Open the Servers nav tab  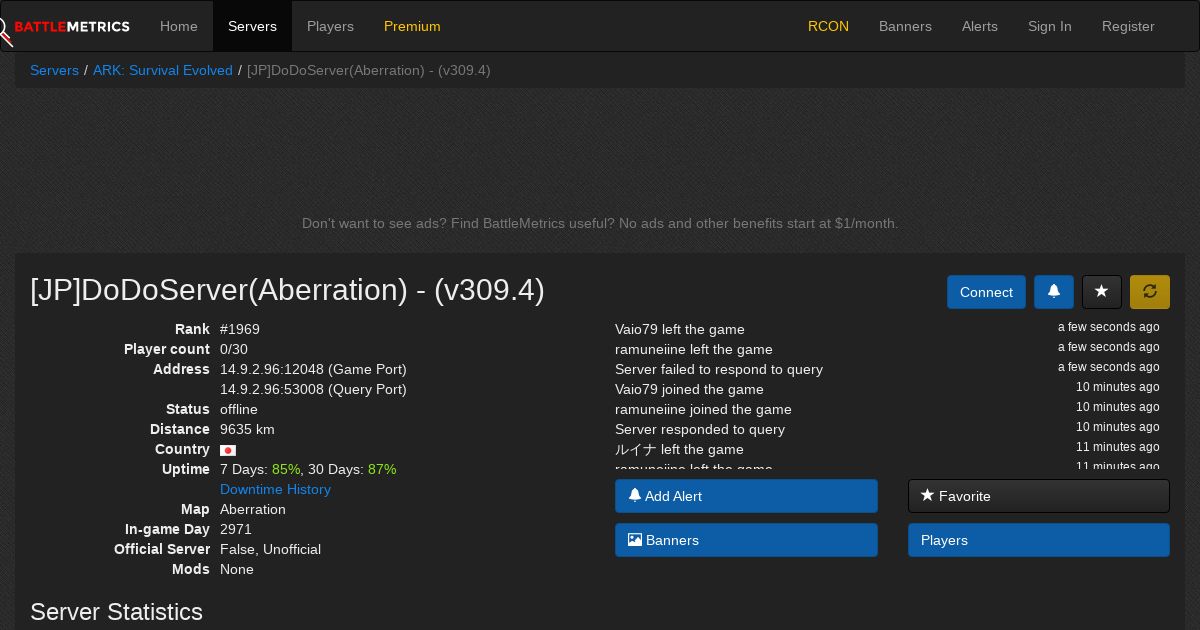(252, 26)
